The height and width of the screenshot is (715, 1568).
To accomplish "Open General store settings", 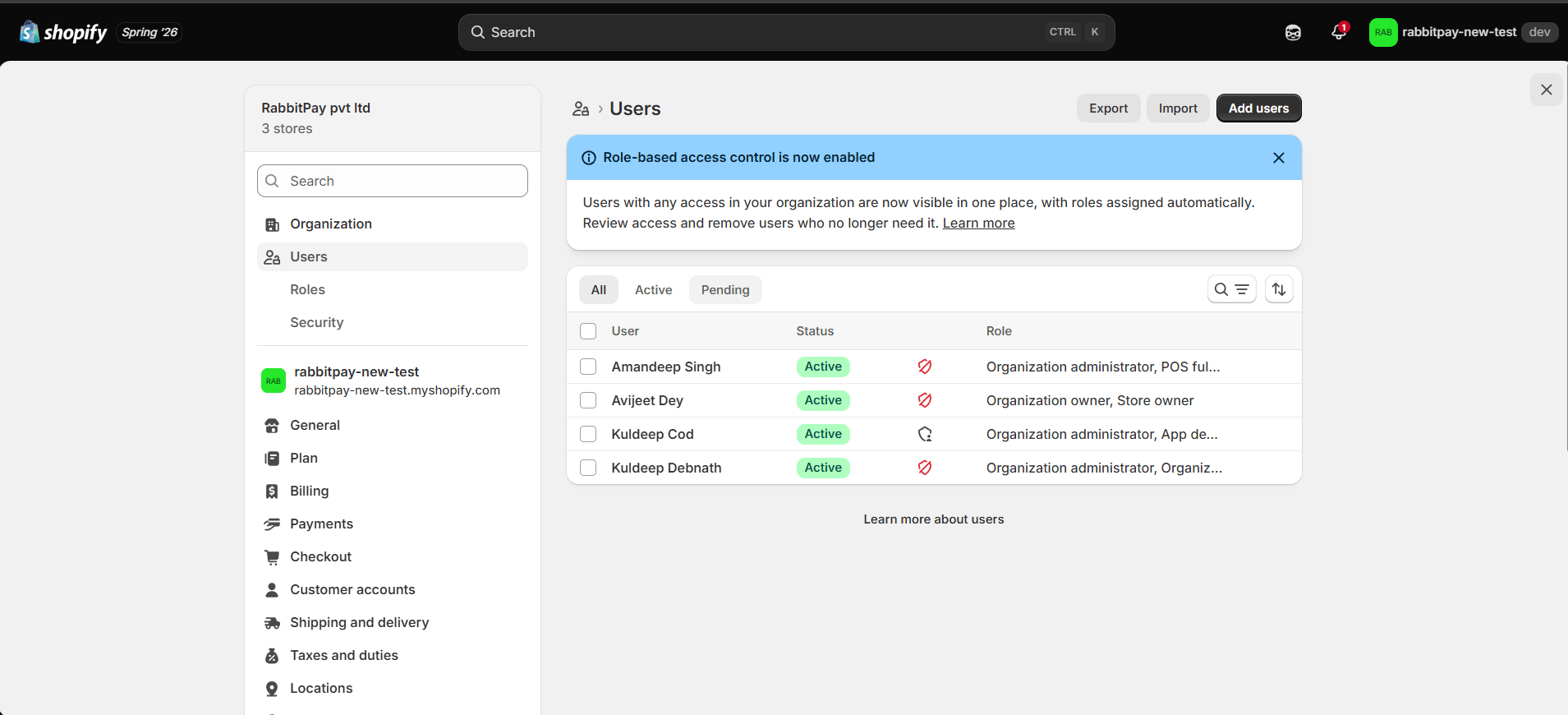I will click(x=393, y=426).
